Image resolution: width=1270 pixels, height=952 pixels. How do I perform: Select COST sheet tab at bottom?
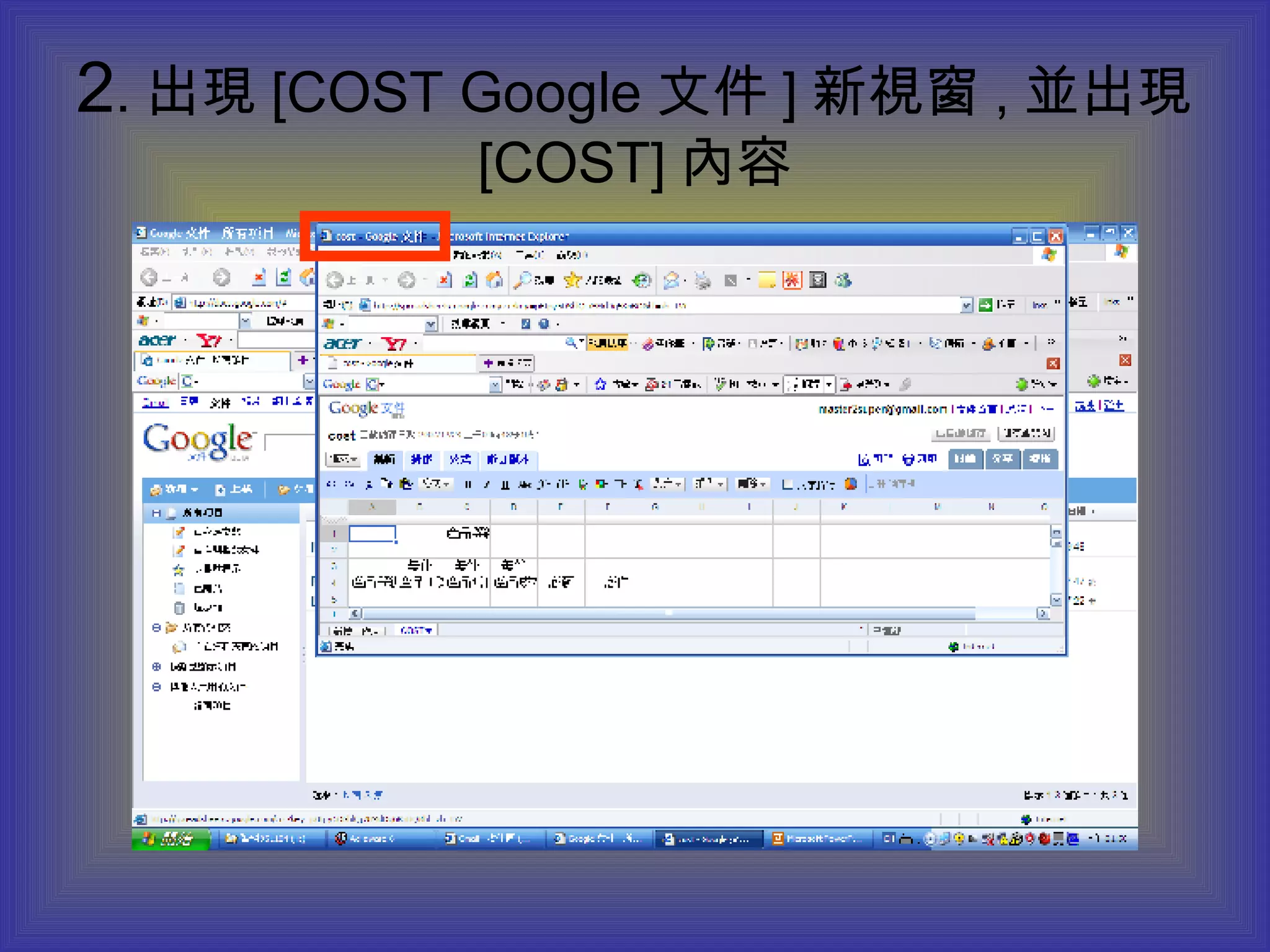click(416, 631)
